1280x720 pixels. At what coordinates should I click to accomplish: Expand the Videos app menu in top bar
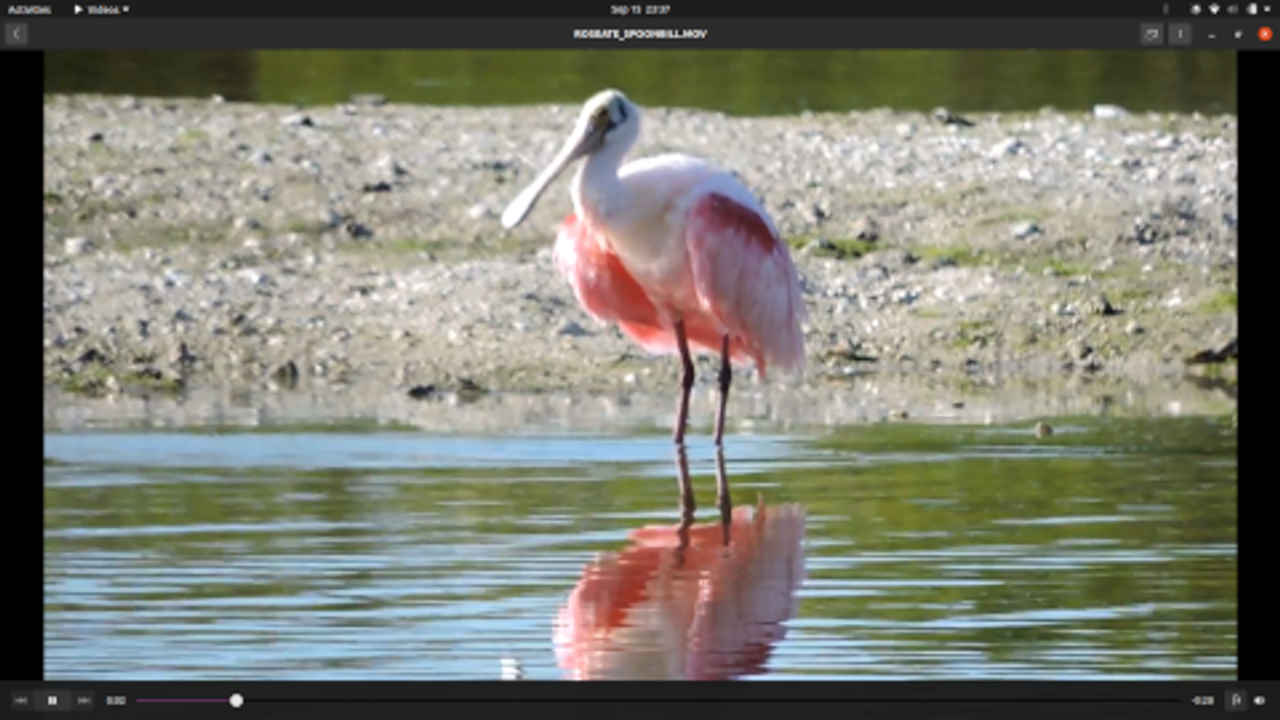coord(102,9)
